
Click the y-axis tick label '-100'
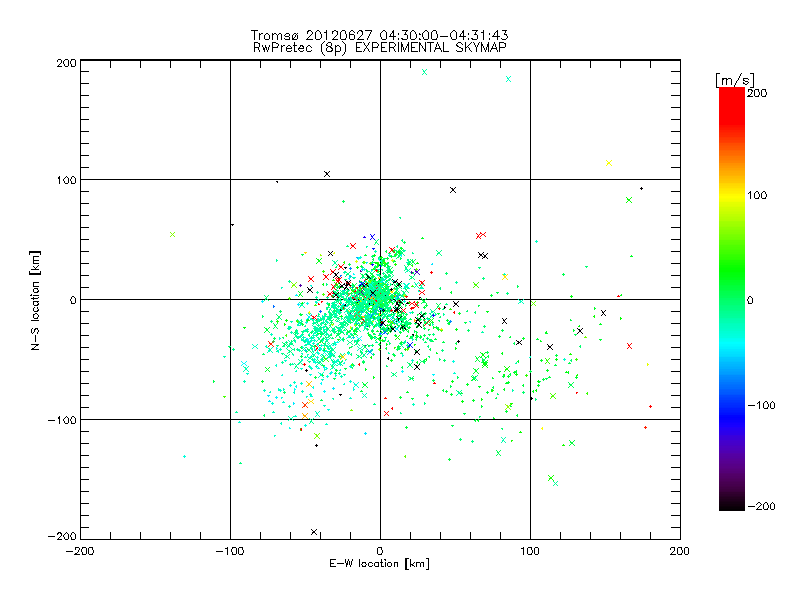tap(62, 420)
